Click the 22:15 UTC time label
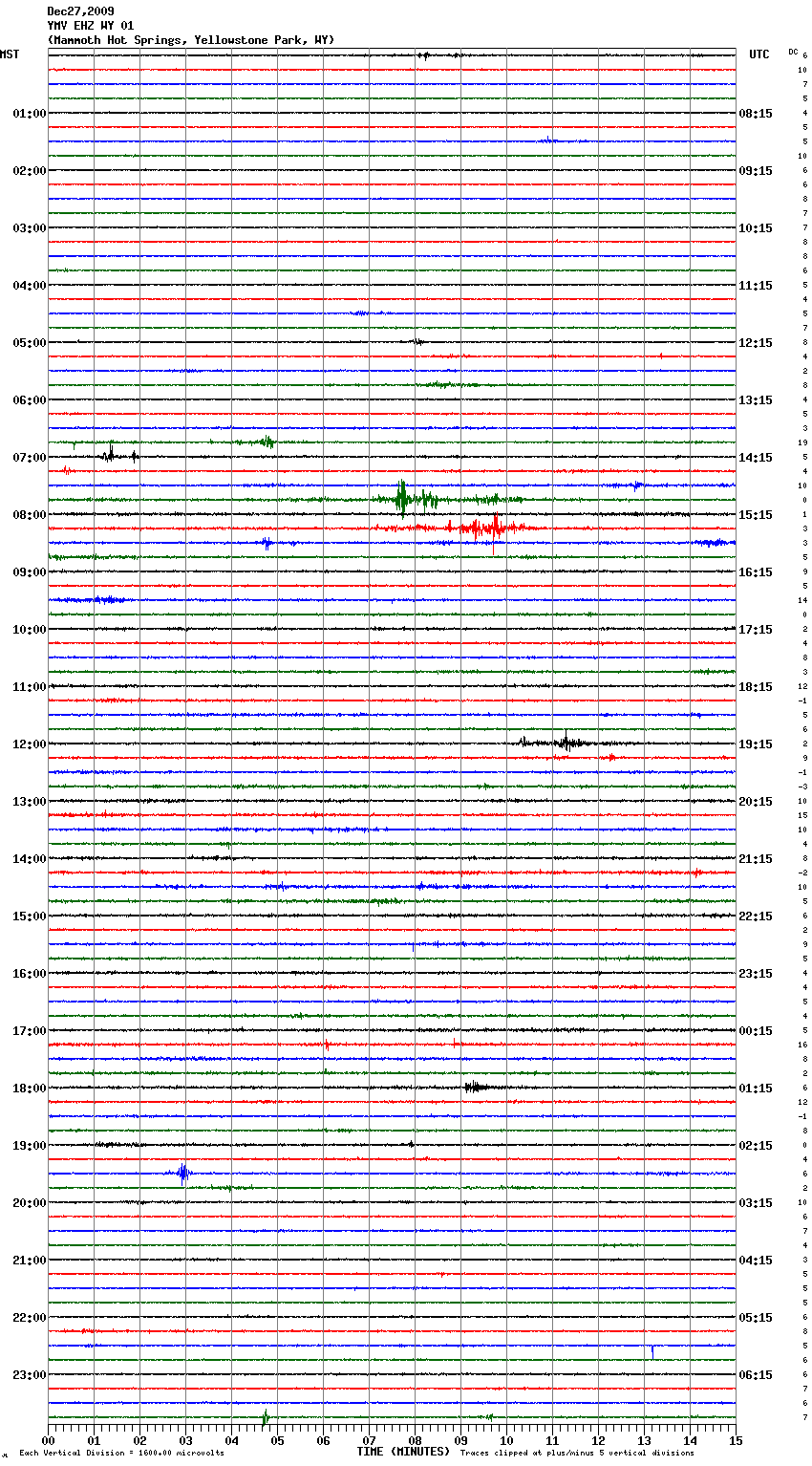 click(756, 916)
